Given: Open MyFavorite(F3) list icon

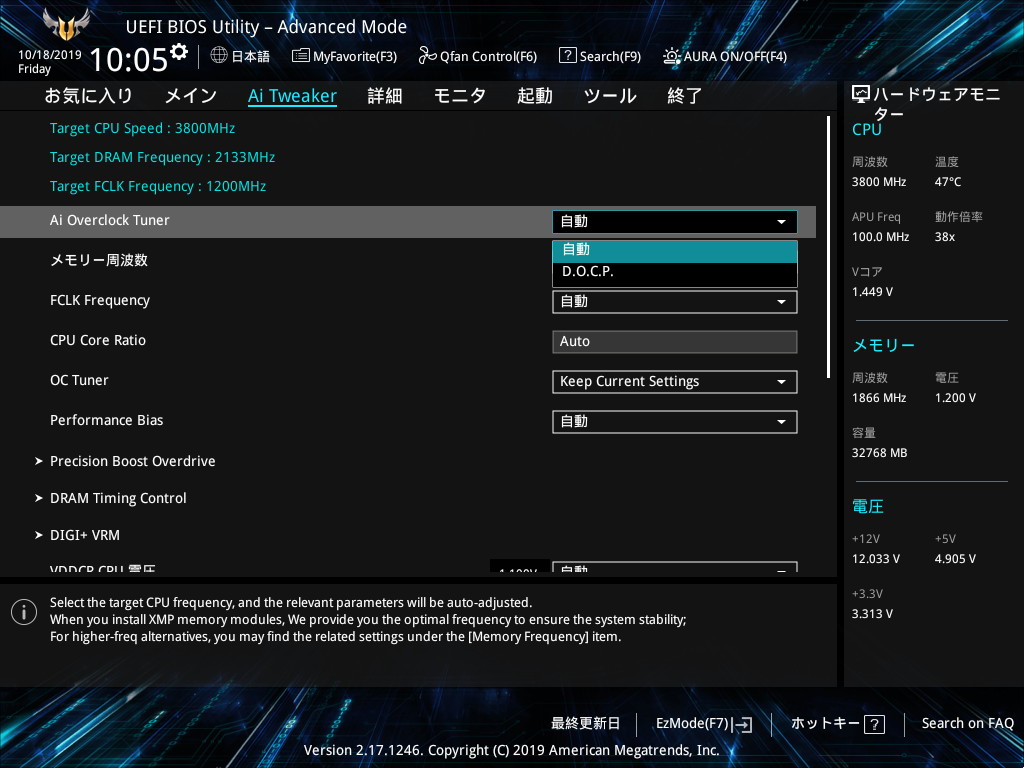Looking at the screenshot, I should 300,56.
